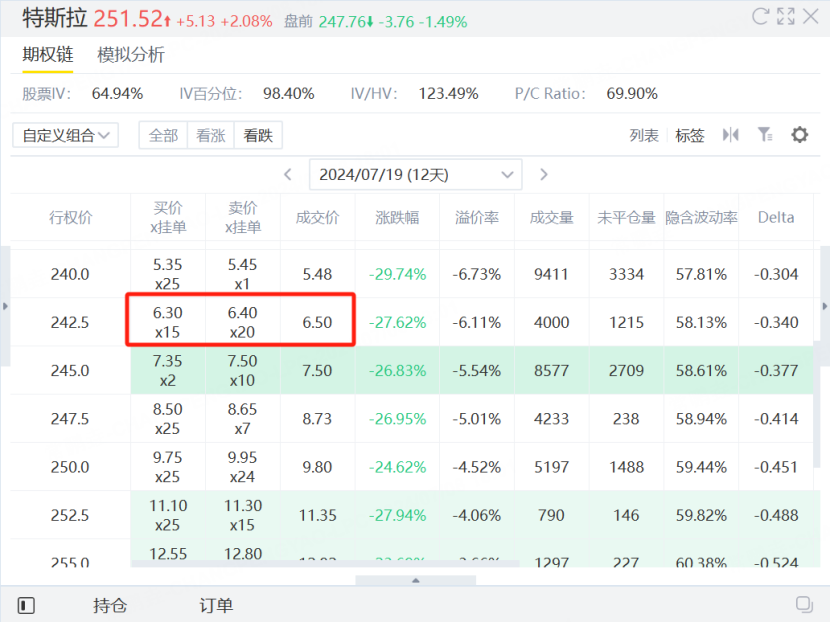The height and width of the screenshot is (623, 830).
Task: Sort by 隐含波动率 column header
Action: tap(701, 218)
